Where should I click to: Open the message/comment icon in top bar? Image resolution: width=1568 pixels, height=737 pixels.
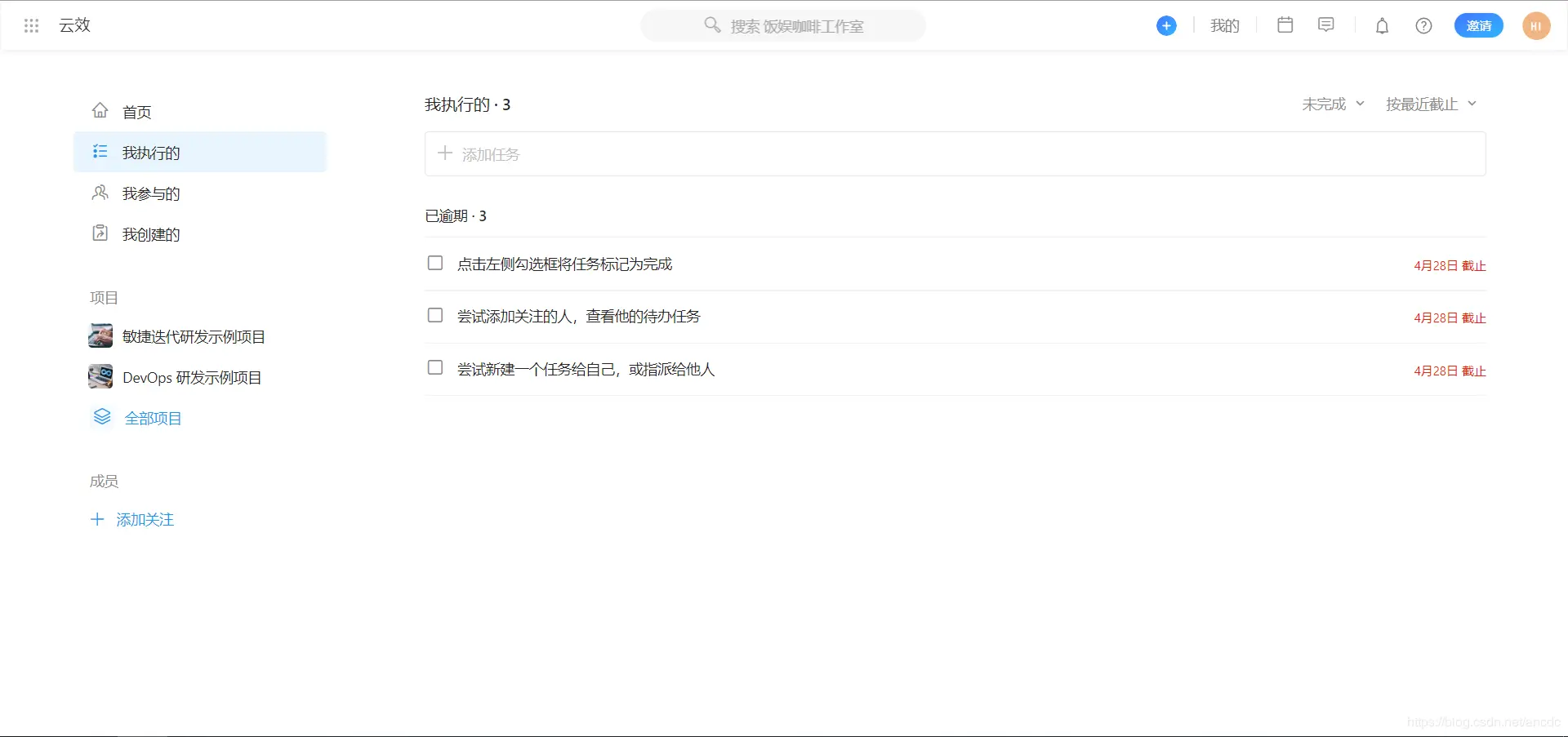pos(1325,25)
